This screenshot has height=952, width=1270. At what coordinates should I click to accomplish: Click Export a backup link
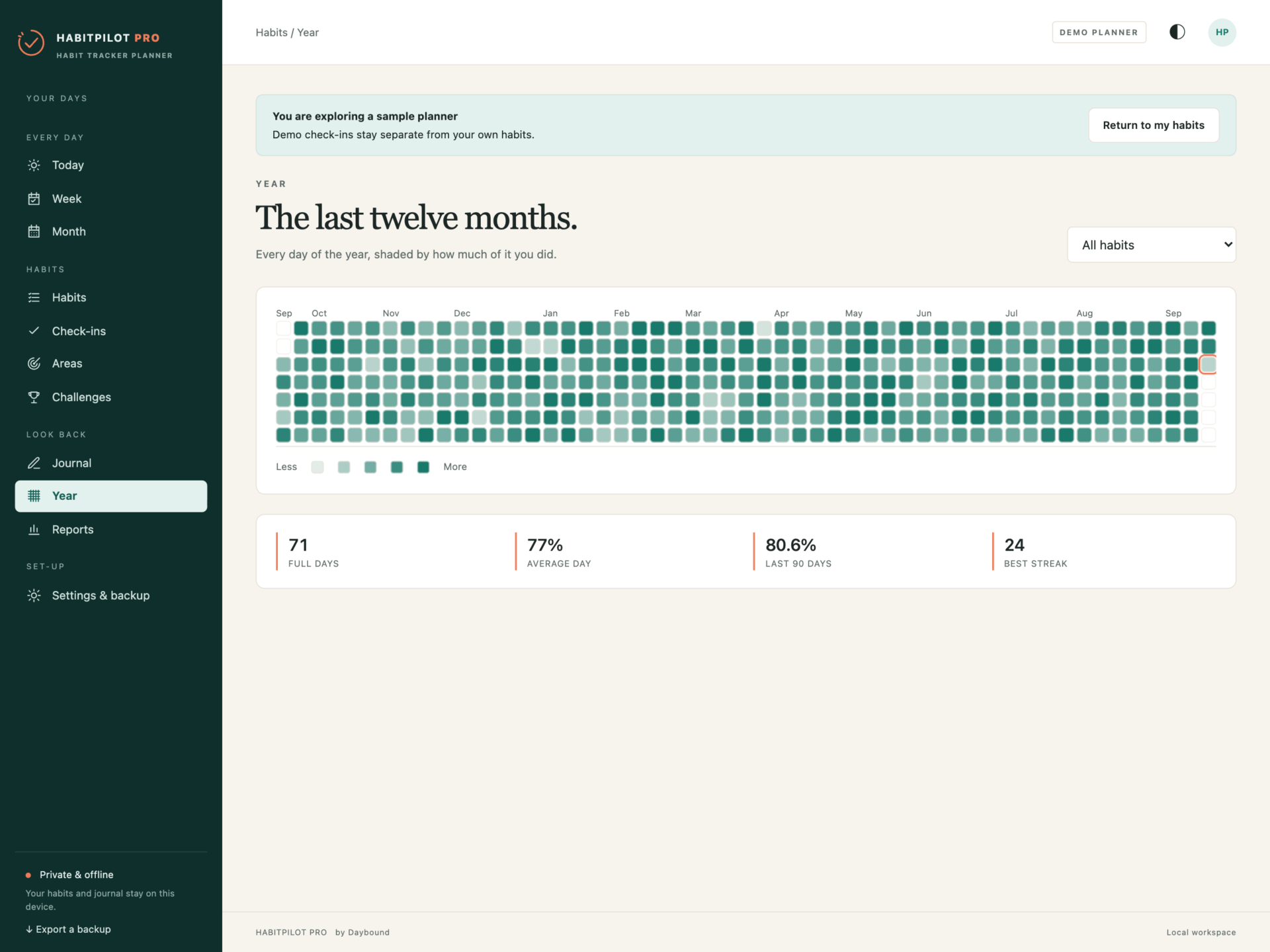[x=68, y=929]
